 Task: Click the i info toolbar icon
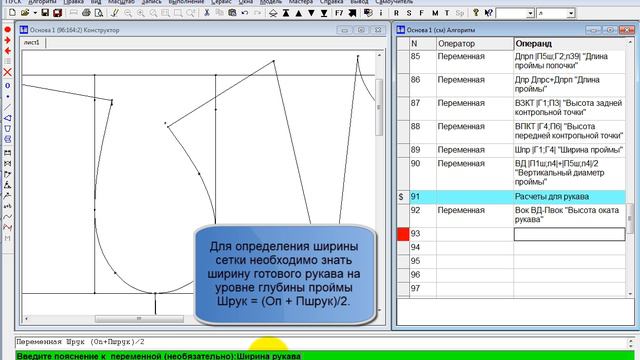381,13
